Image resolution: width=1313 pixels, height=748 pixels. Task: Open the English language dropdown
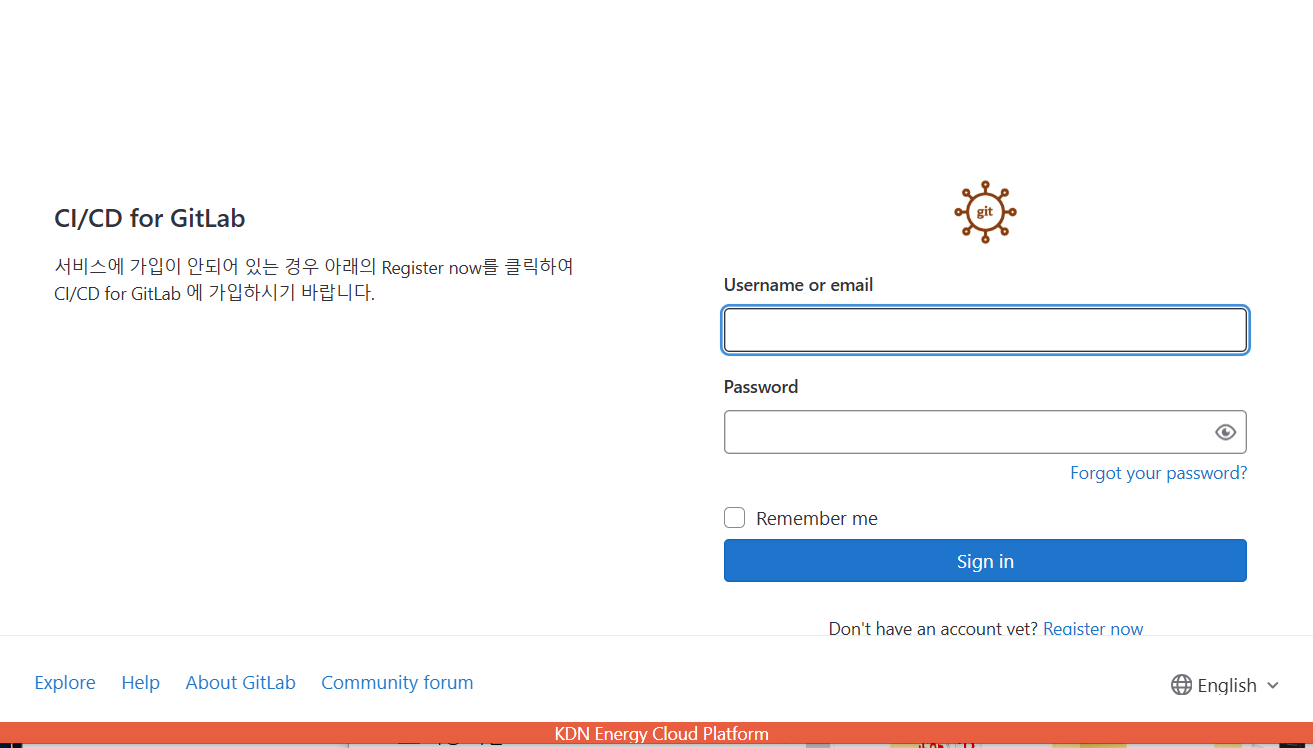pos(1226,685)
